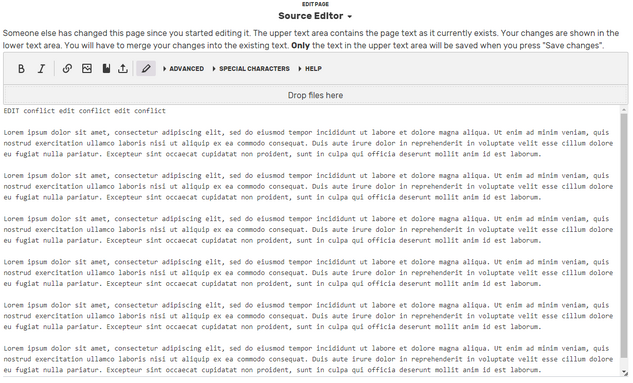Expand the Advanced toolbar section
This screenshot has height=383, width=633.
coord(183,69)
